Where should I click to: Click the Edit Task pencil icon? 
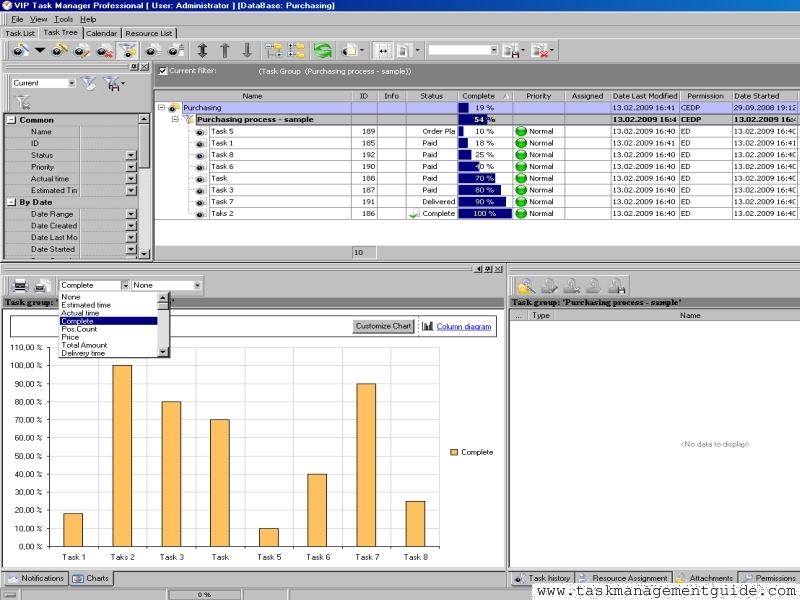82,51
